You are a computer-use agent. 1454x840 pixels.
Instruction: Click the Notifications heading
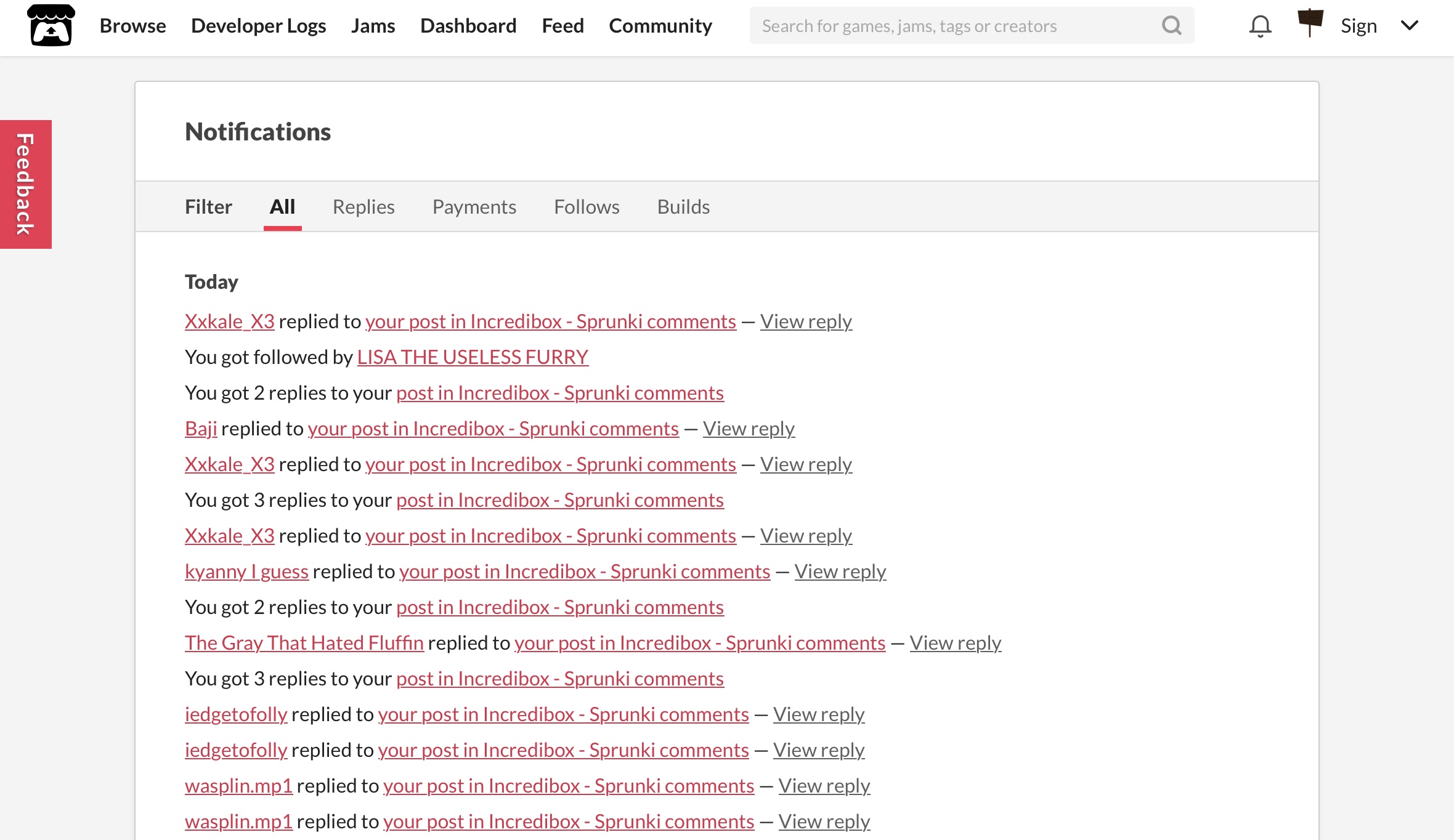(x=258, y=132)
